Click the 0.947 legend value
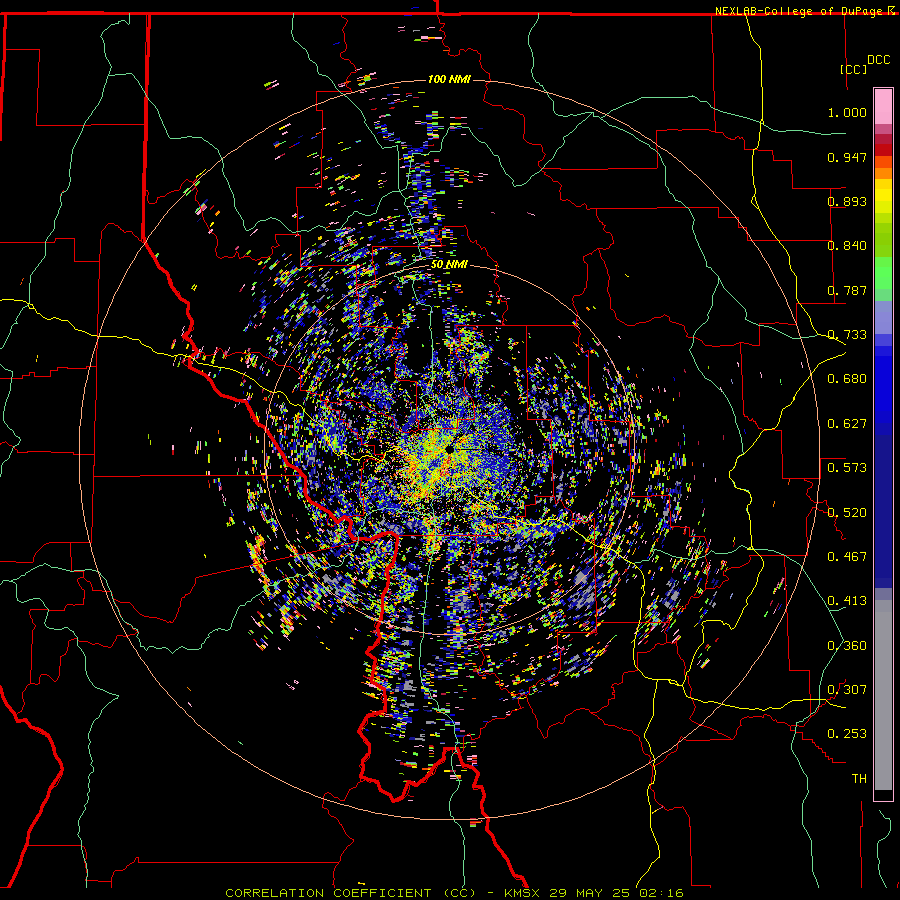Screen dimensions: 900x900 (847, 157)
